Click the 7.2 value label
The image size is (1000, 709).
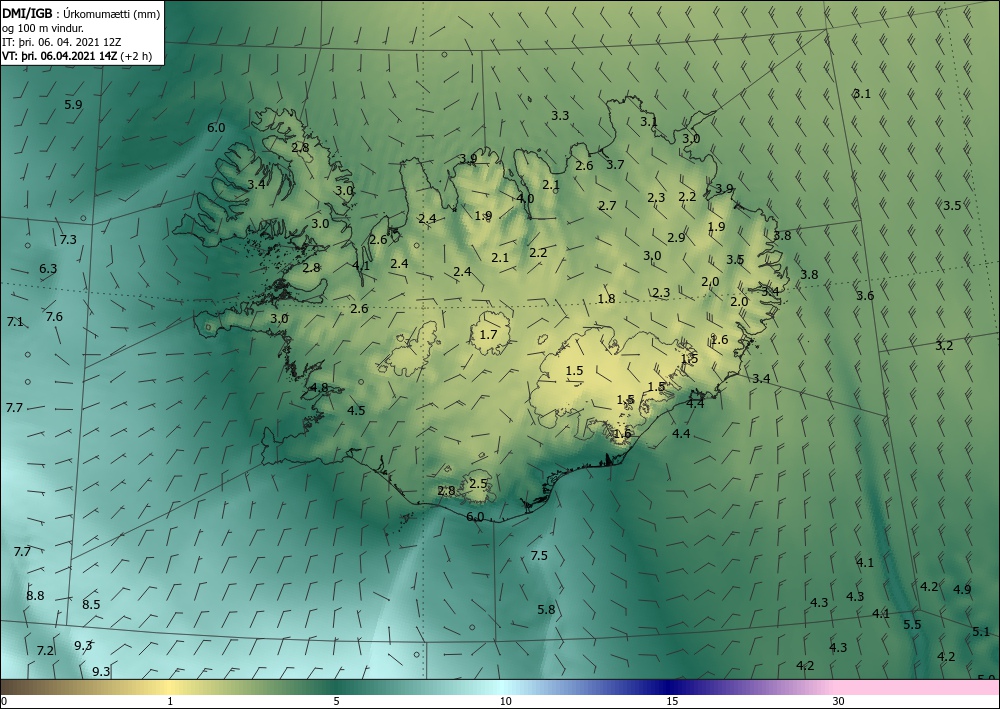[45, 651]
